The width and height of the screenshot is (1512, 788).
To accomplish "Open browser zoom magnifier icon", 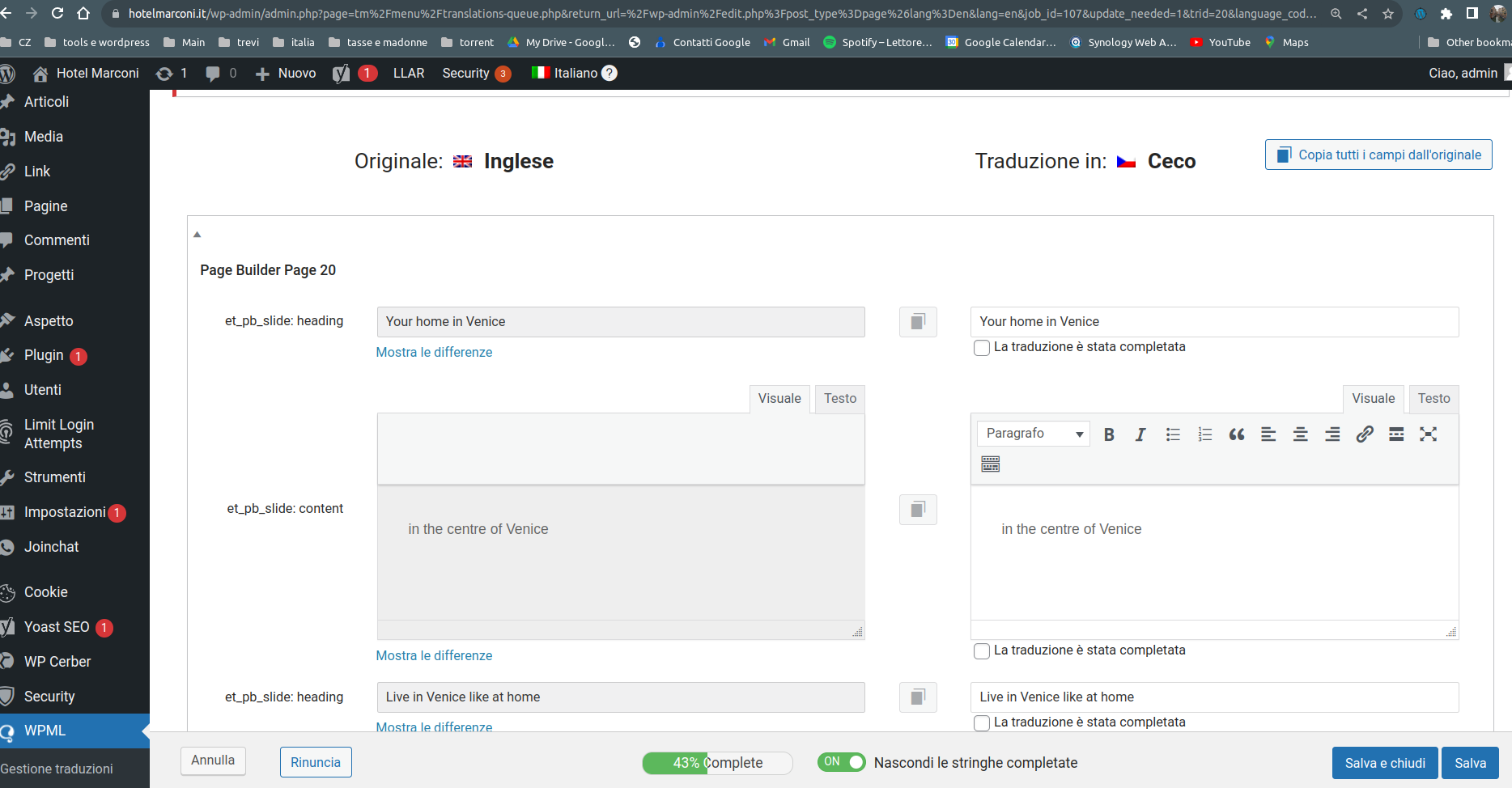I will pyautogui.click(x=1336, y=14).
